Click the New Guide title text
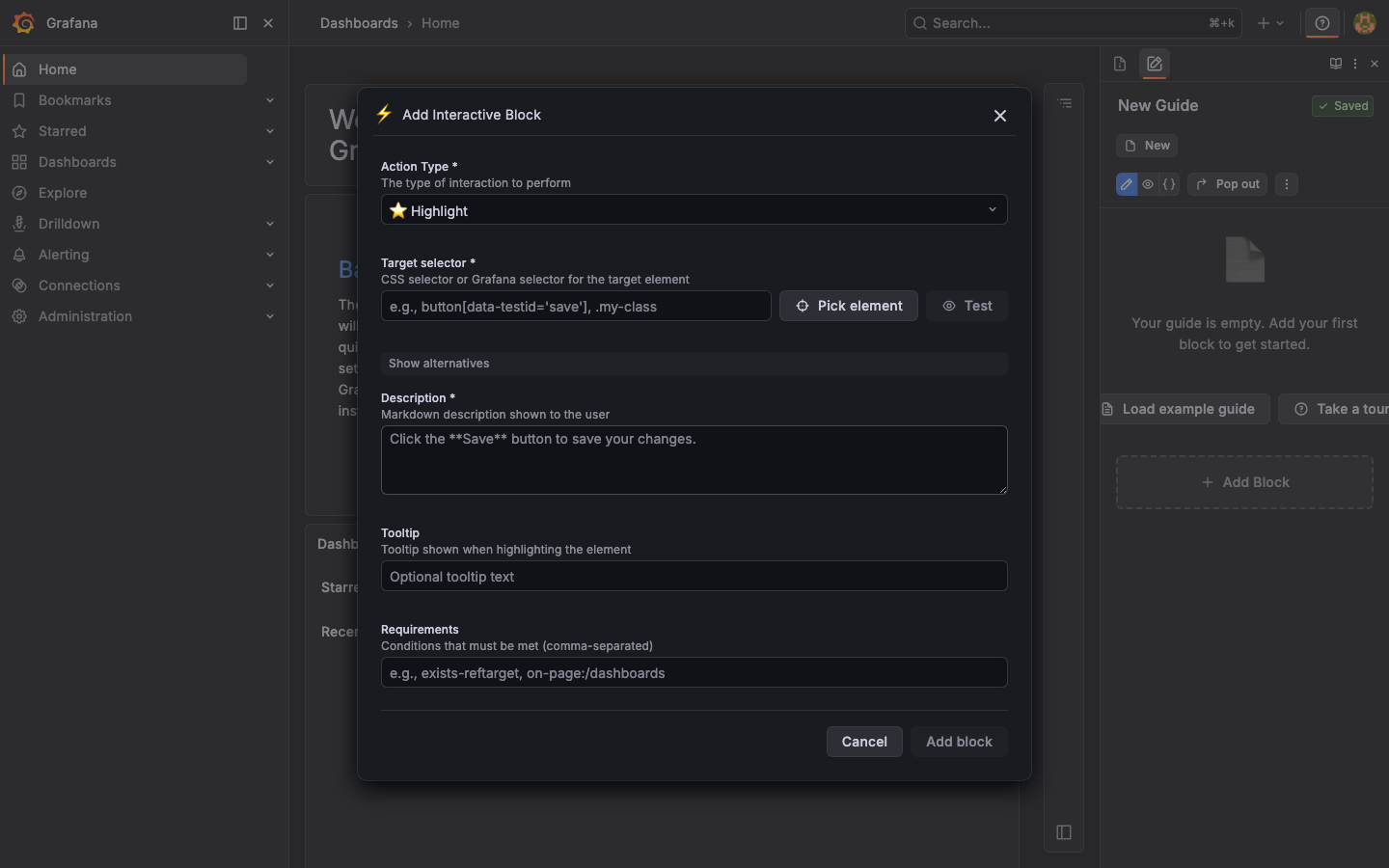 click(x=1157, y=105)
